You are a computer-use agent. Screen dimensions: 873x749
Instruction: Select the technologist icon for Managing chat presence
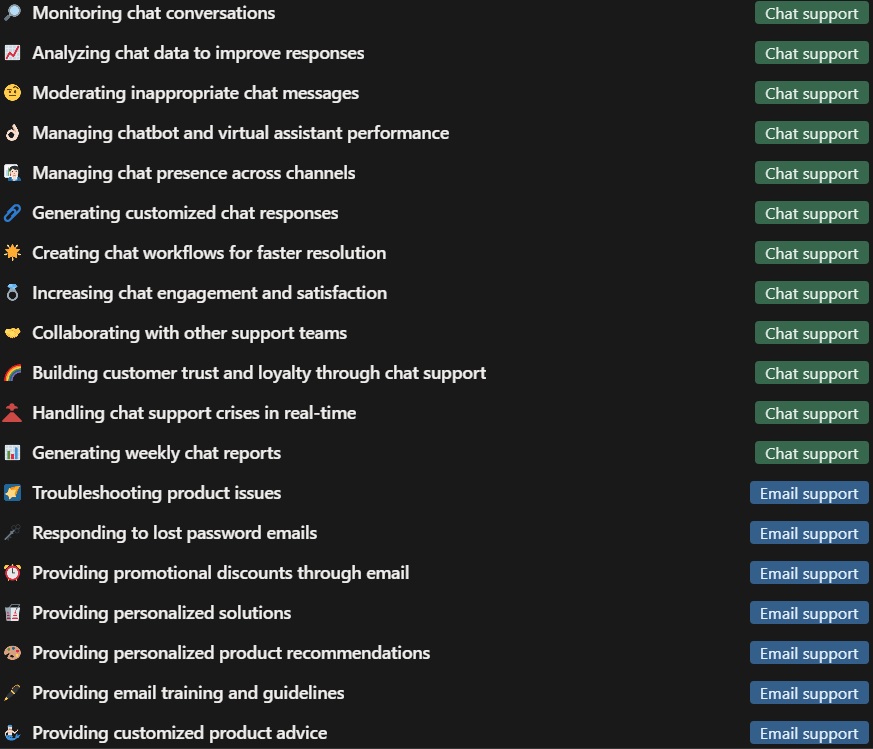[14, 173]
